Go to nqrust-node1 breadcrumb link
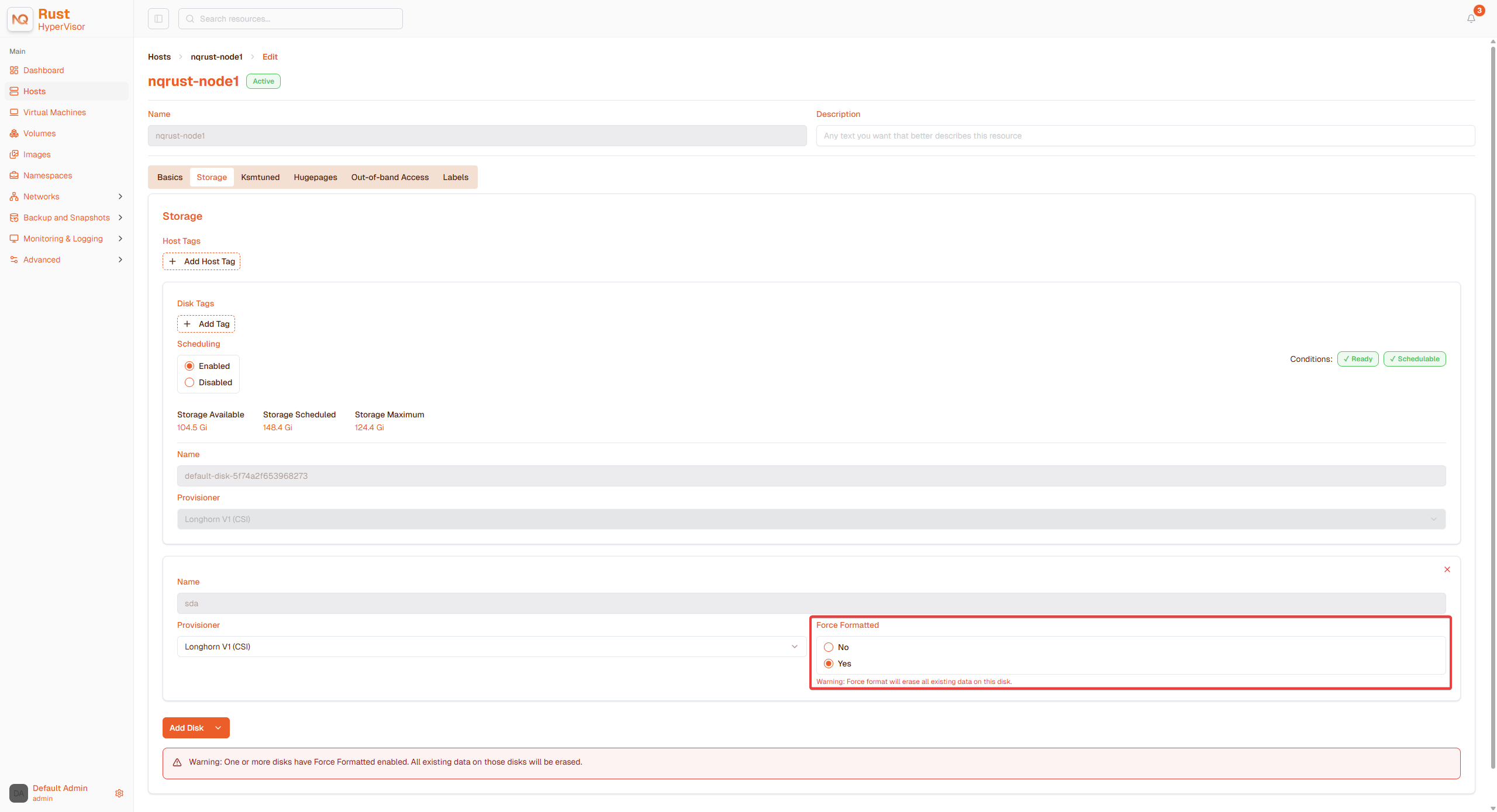This screenshot has height=812, width=1497. (x=216, y=57)
